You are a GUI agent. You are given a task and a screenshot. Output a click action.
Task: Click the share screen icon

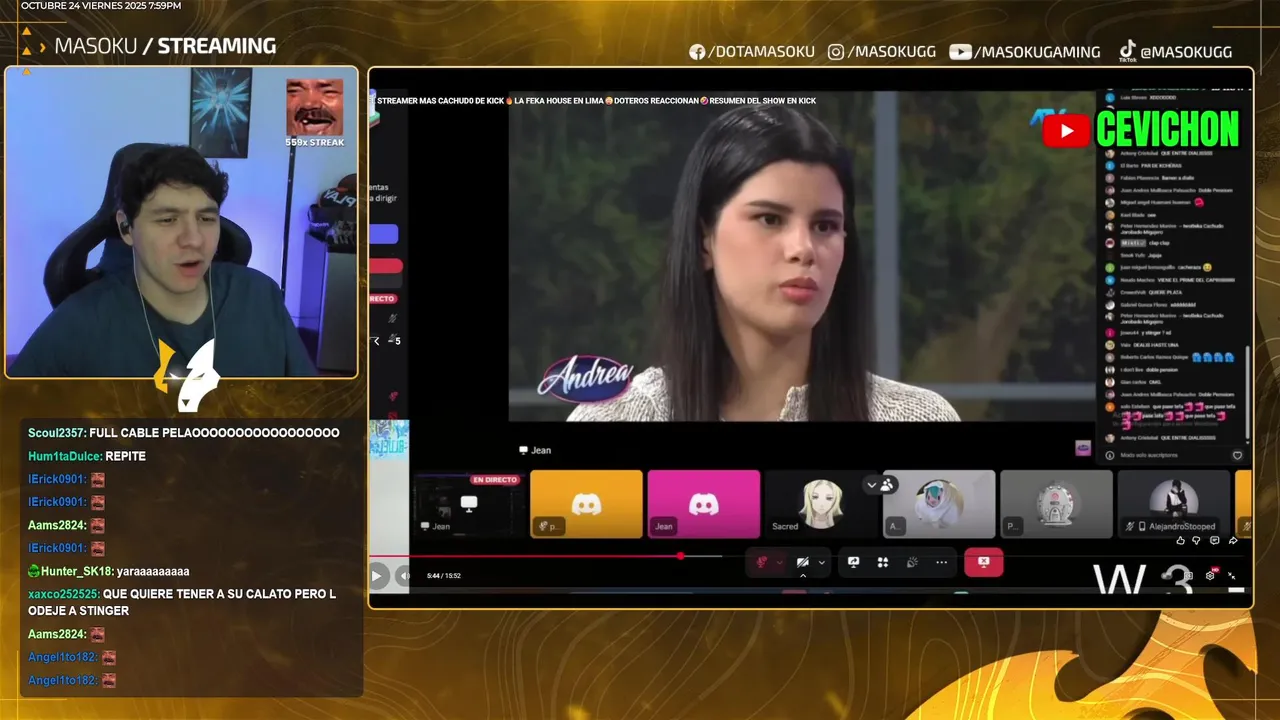click(x=853, y=562)
